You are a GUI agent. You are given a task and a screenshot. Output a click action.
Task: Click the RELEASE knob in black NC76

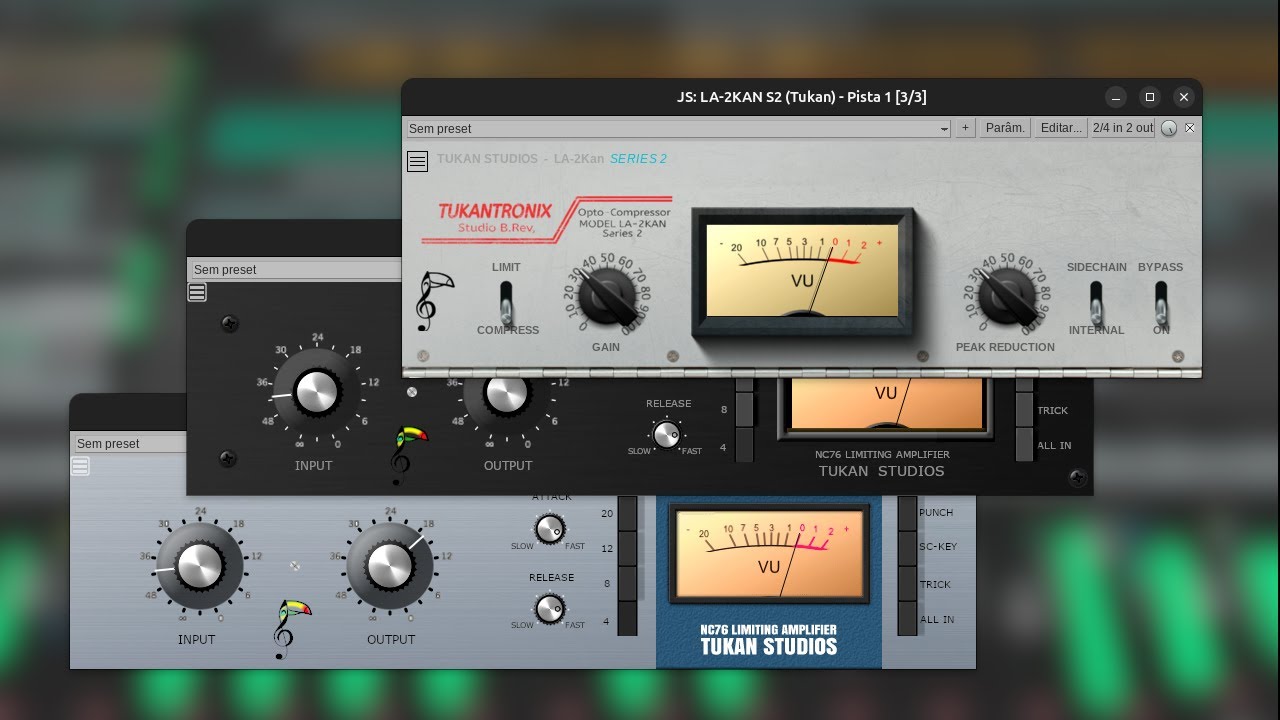pos(666,434)
